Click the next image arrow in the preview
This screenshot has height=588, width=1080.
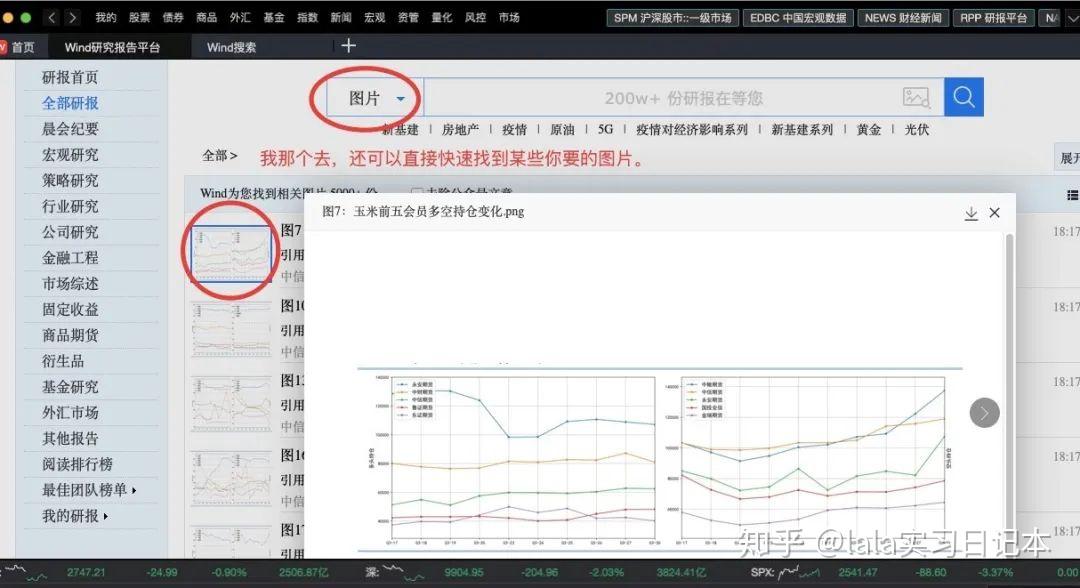pos(983,412)
